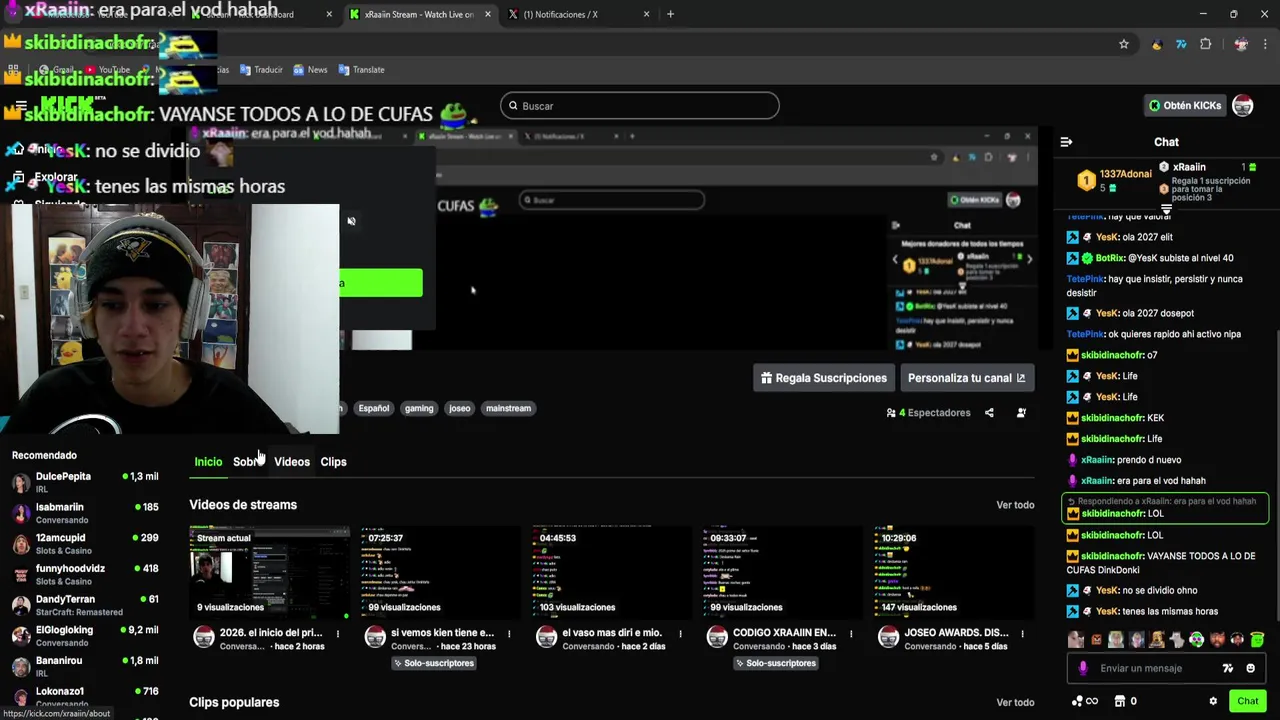
Task: Open recommended channel DulcePepita
Action: [85, 482]
